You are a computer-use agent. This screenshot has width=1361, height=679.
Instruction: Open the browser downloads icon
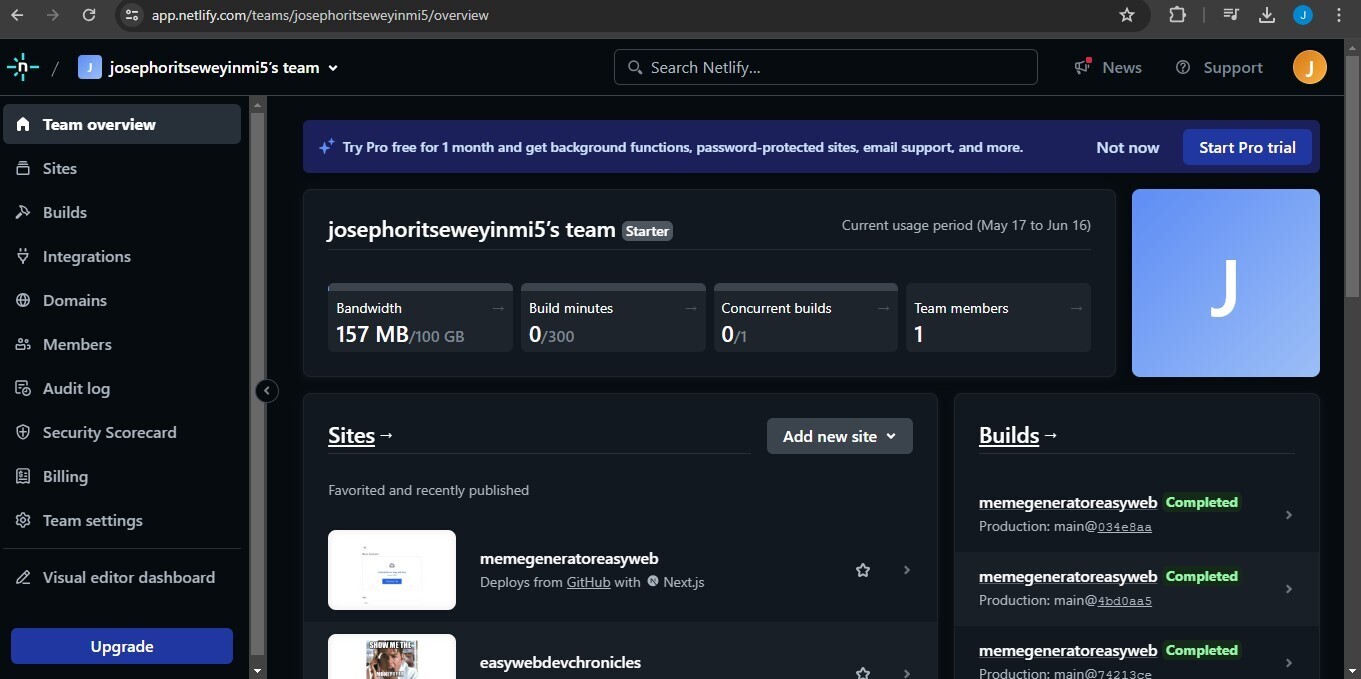1266,15
